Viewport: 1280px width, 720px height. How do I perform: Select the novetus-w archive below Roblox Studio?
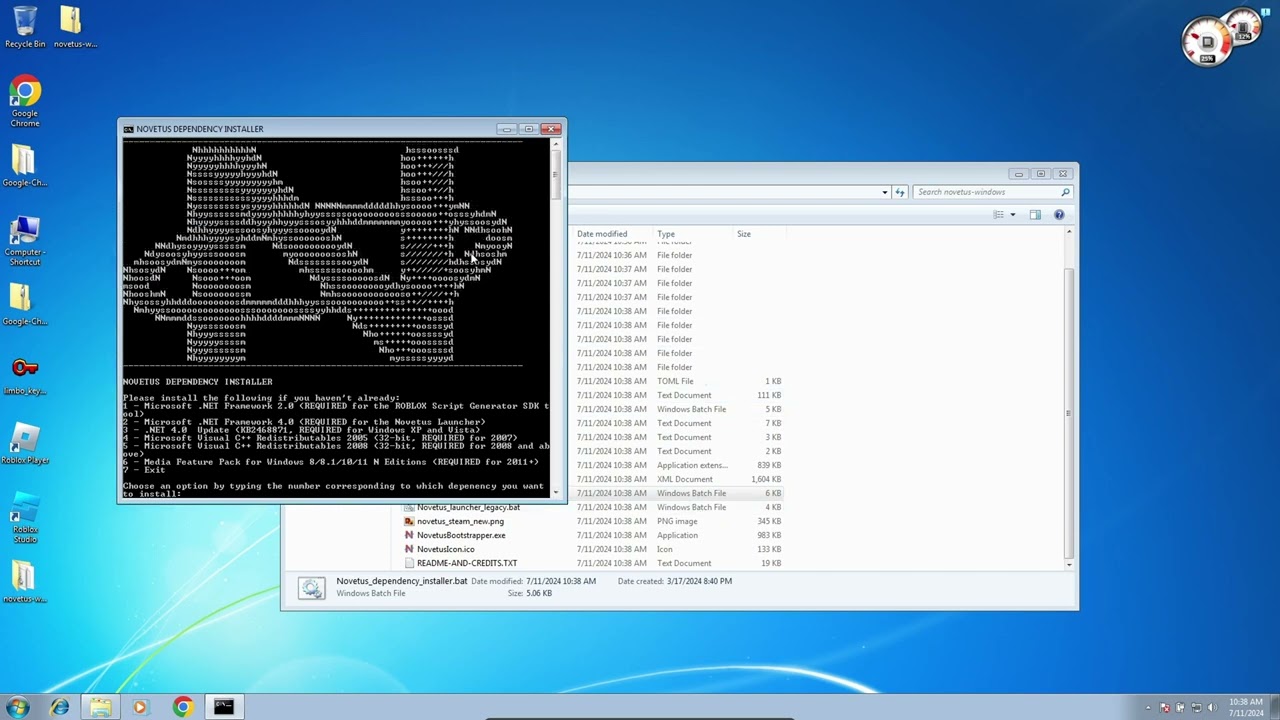click(25, 583)
